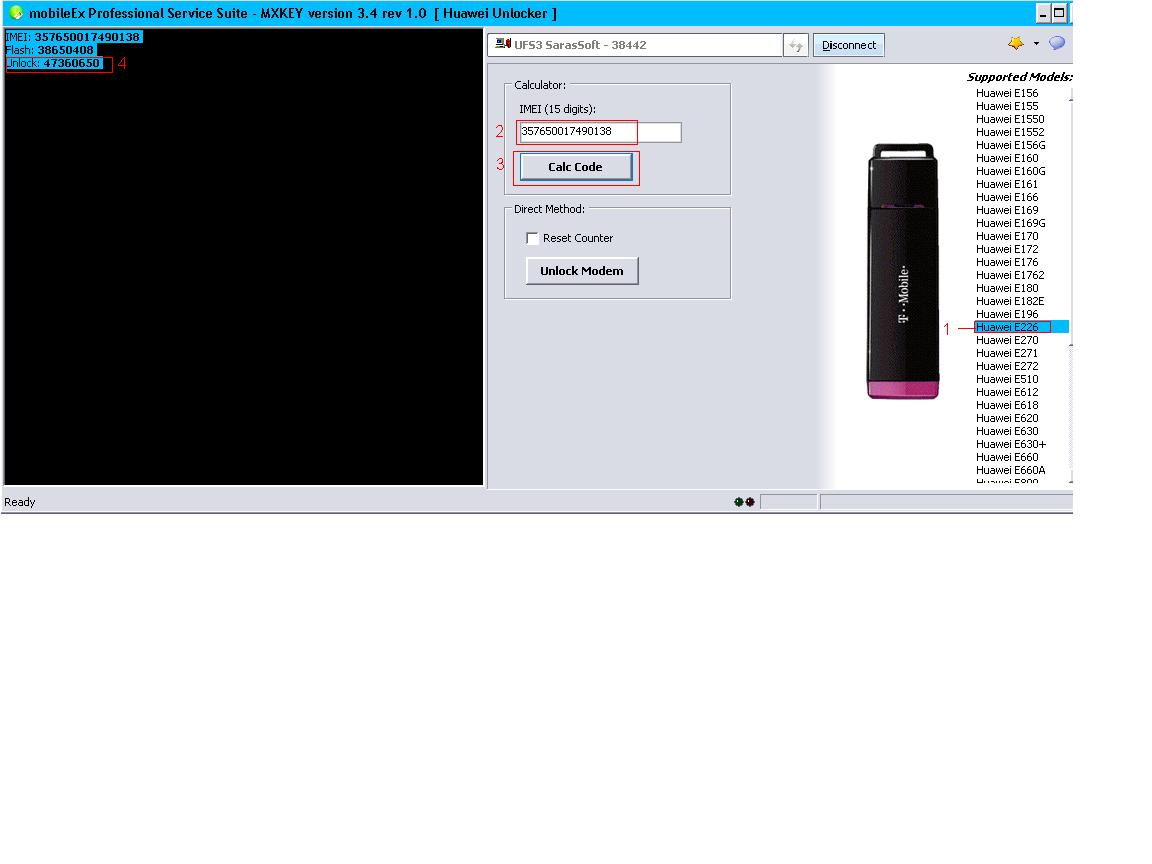
Task: Select Huawei E172 in the list
Action: tap(1007, 249)
